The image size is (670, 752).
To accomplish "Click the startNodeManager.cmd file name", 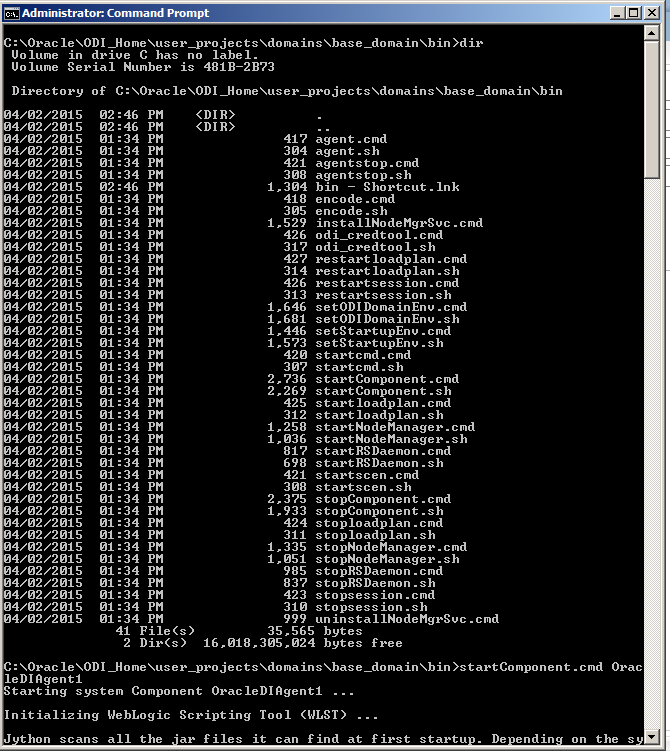I will pyautogui.click(x=395, y=427).
